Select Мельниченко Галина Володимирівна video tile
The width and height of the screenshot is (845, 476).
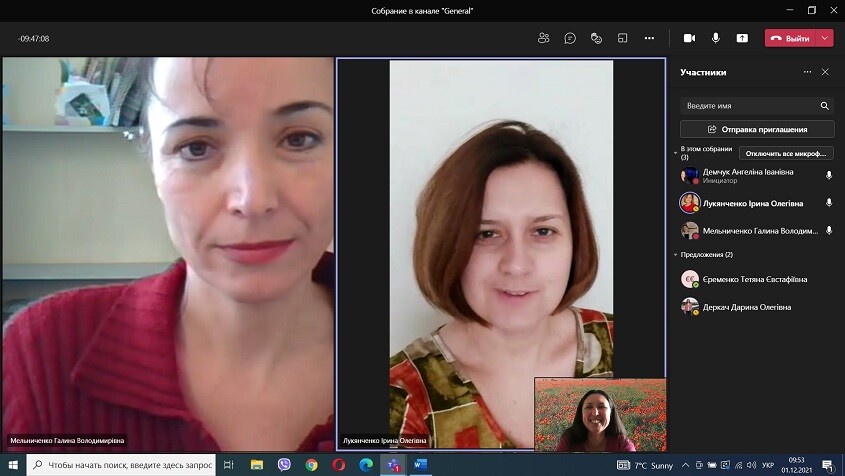pyautogui.click(x=168, y=254)
